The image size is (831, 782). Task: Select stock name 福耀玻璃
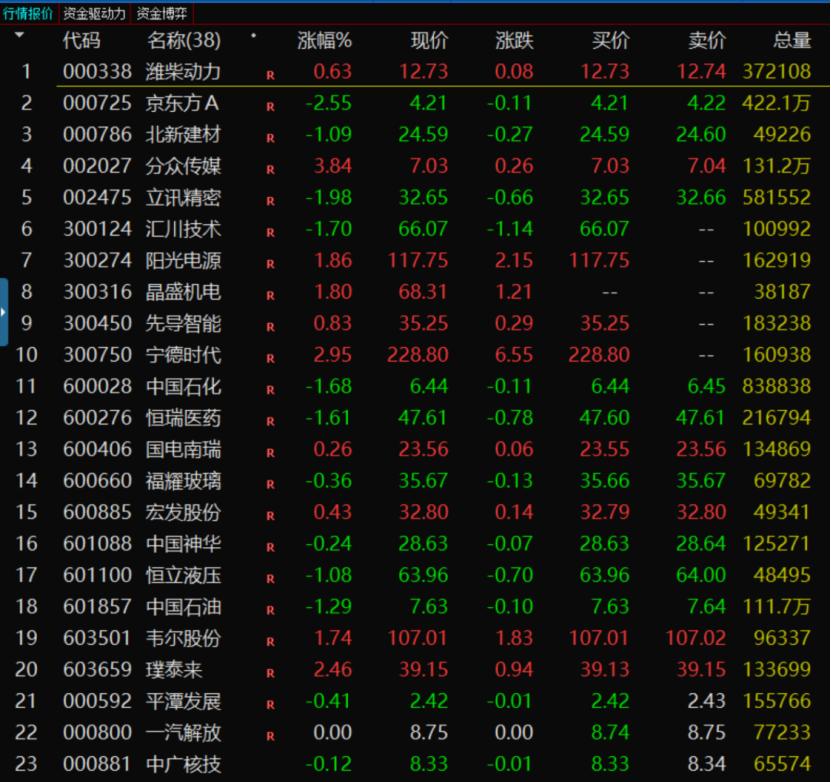(x=183, y=481)
